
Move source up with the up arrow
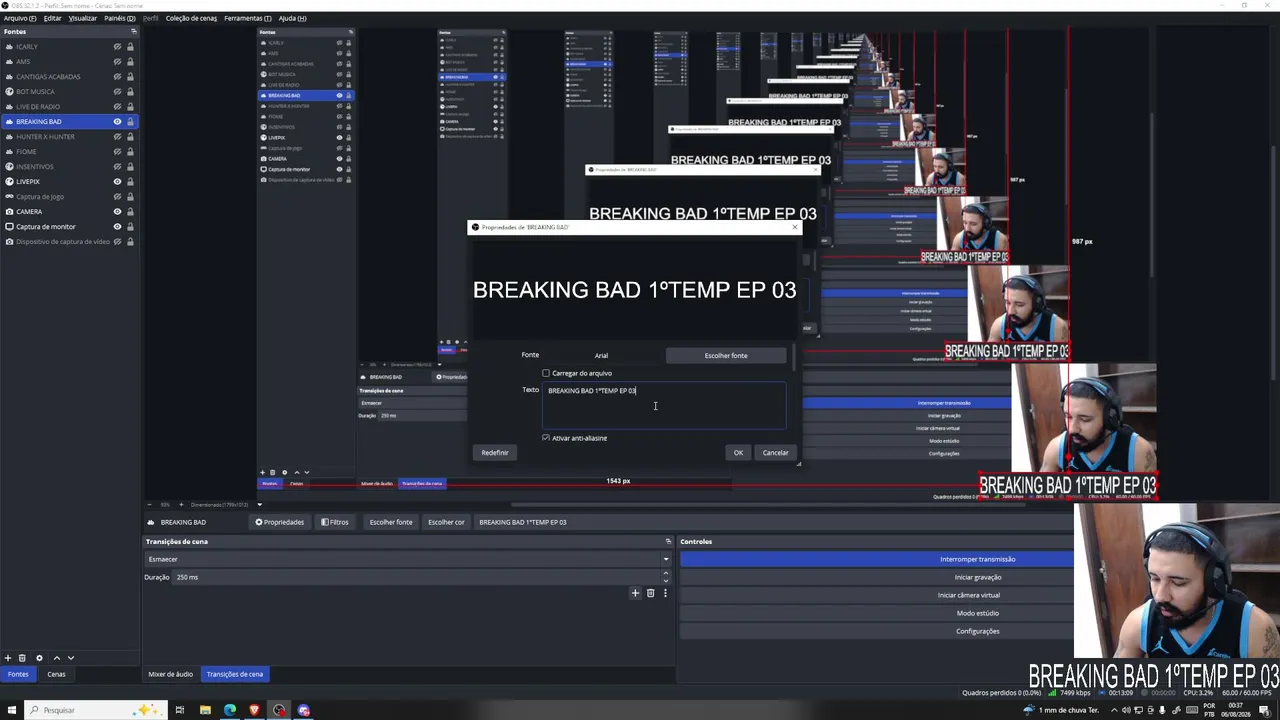tap(56, 658)
